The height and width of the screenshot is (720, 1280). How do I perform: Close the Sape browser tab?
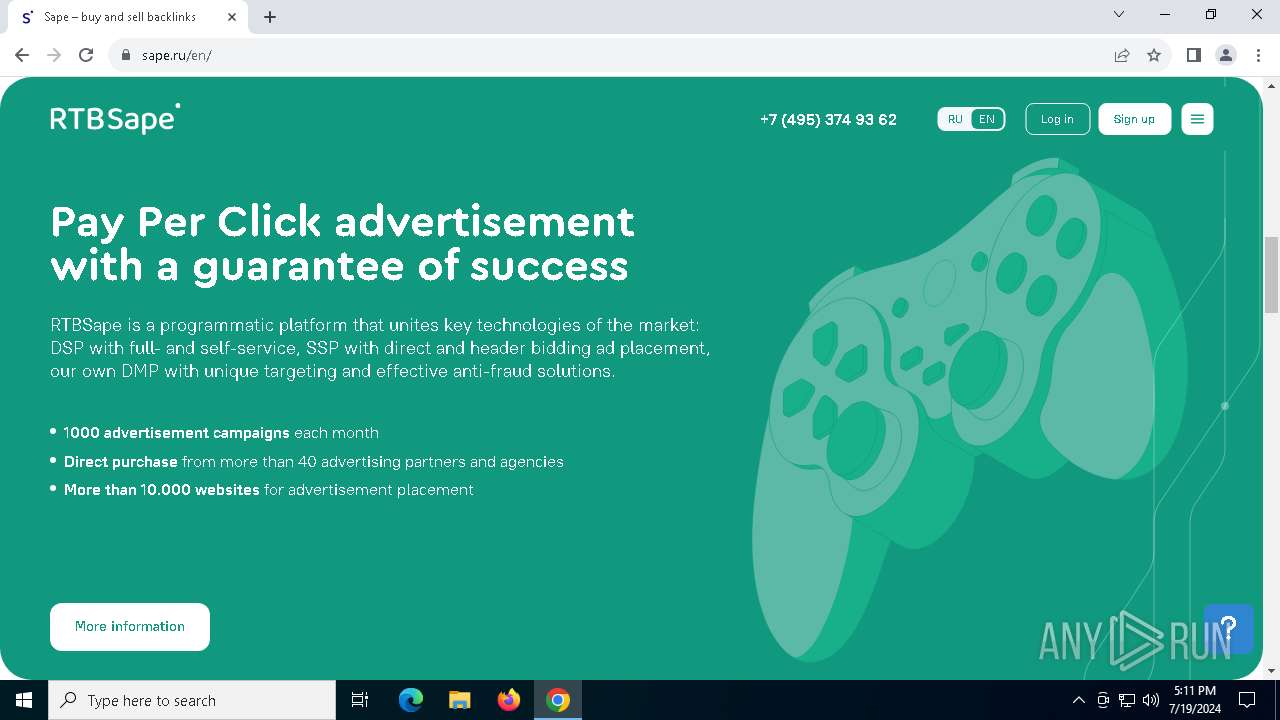[232, 17]
